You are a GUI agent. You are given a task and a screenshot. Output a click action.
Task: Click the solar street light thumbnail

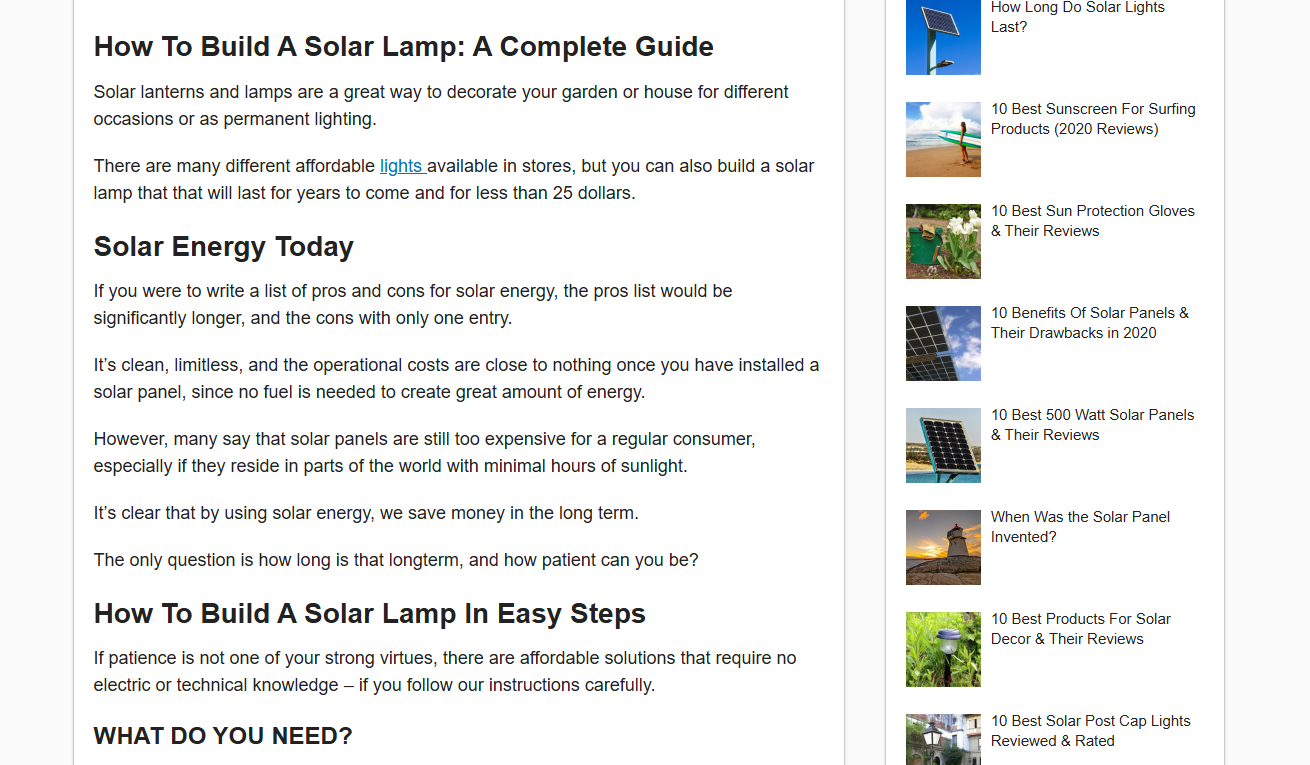click(943, 37)
